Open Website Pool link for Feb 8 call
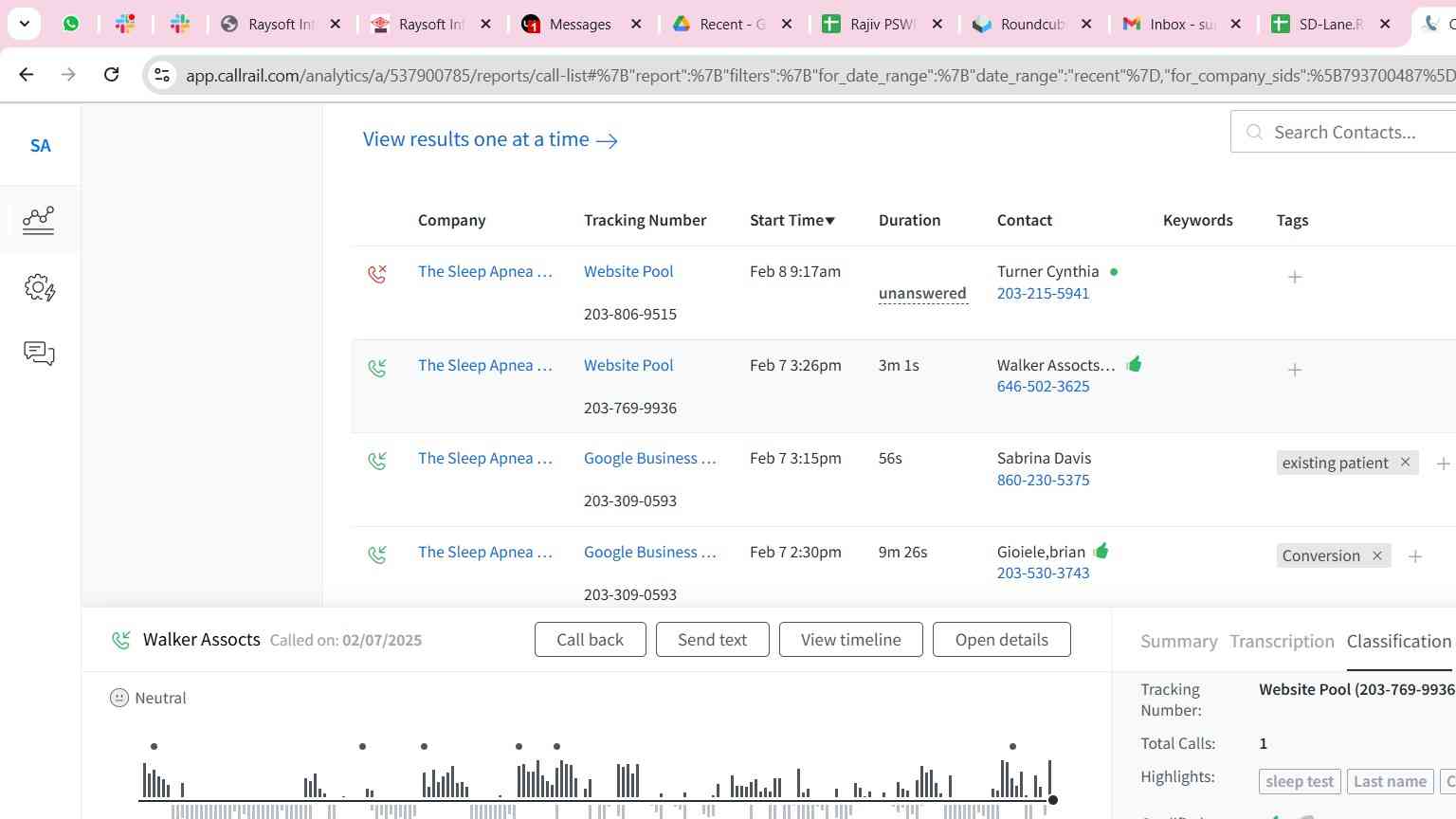This screenshot has height=819, width=1456. [628, 271]
